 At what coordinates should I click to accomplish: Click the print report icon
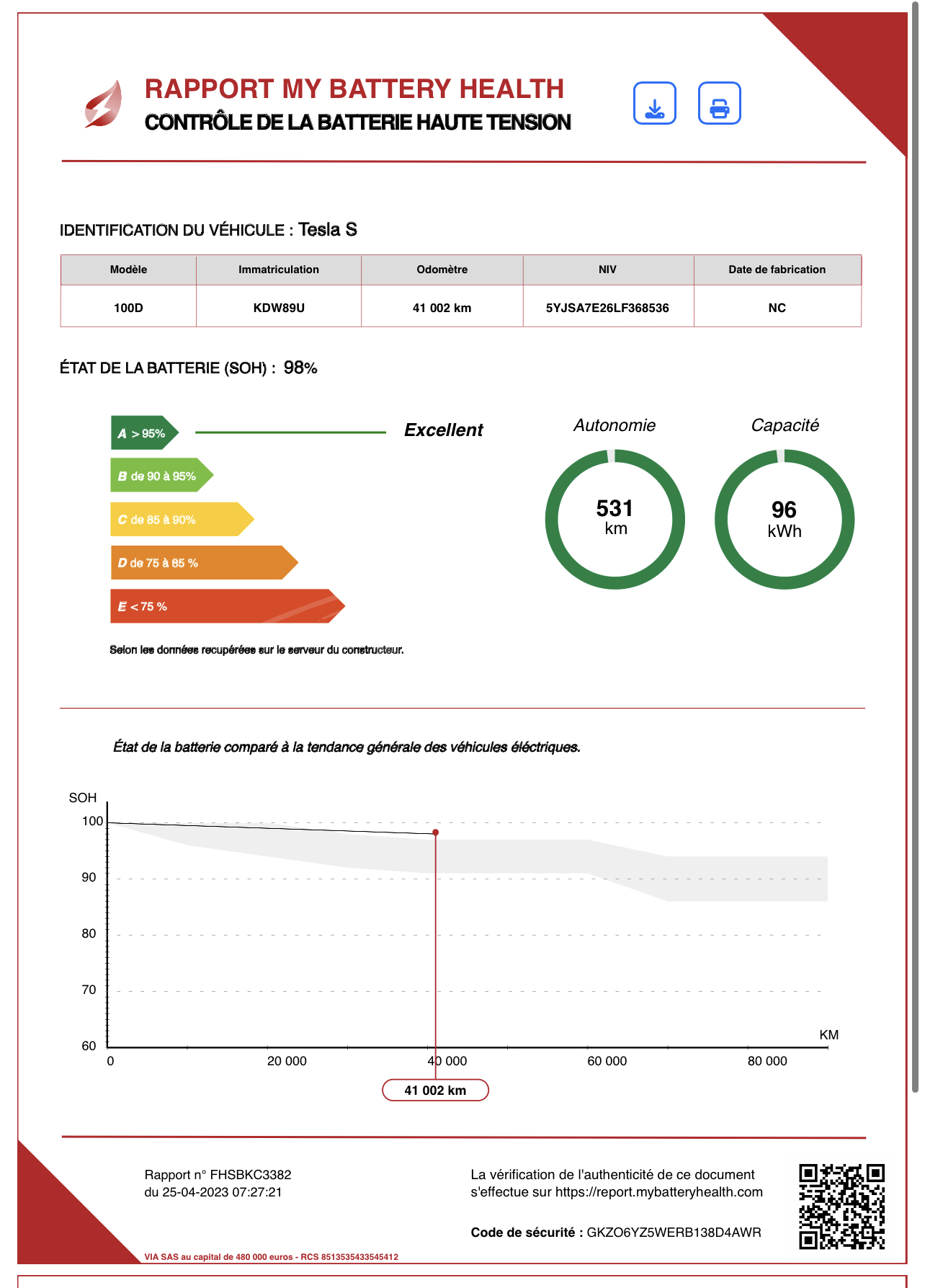[x=719, y=103]
